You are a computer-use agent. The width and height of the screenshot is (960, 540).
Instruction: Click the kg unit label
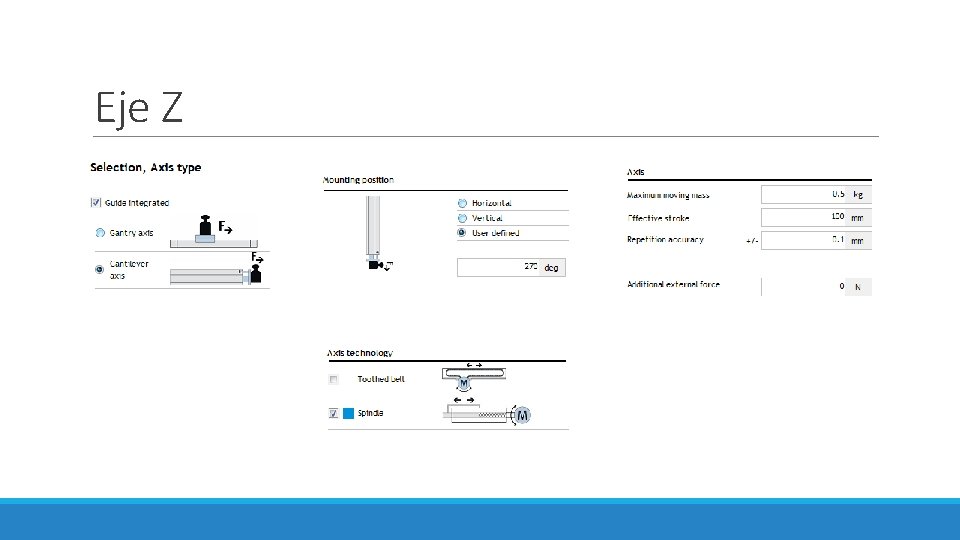(x=858, y=195)
